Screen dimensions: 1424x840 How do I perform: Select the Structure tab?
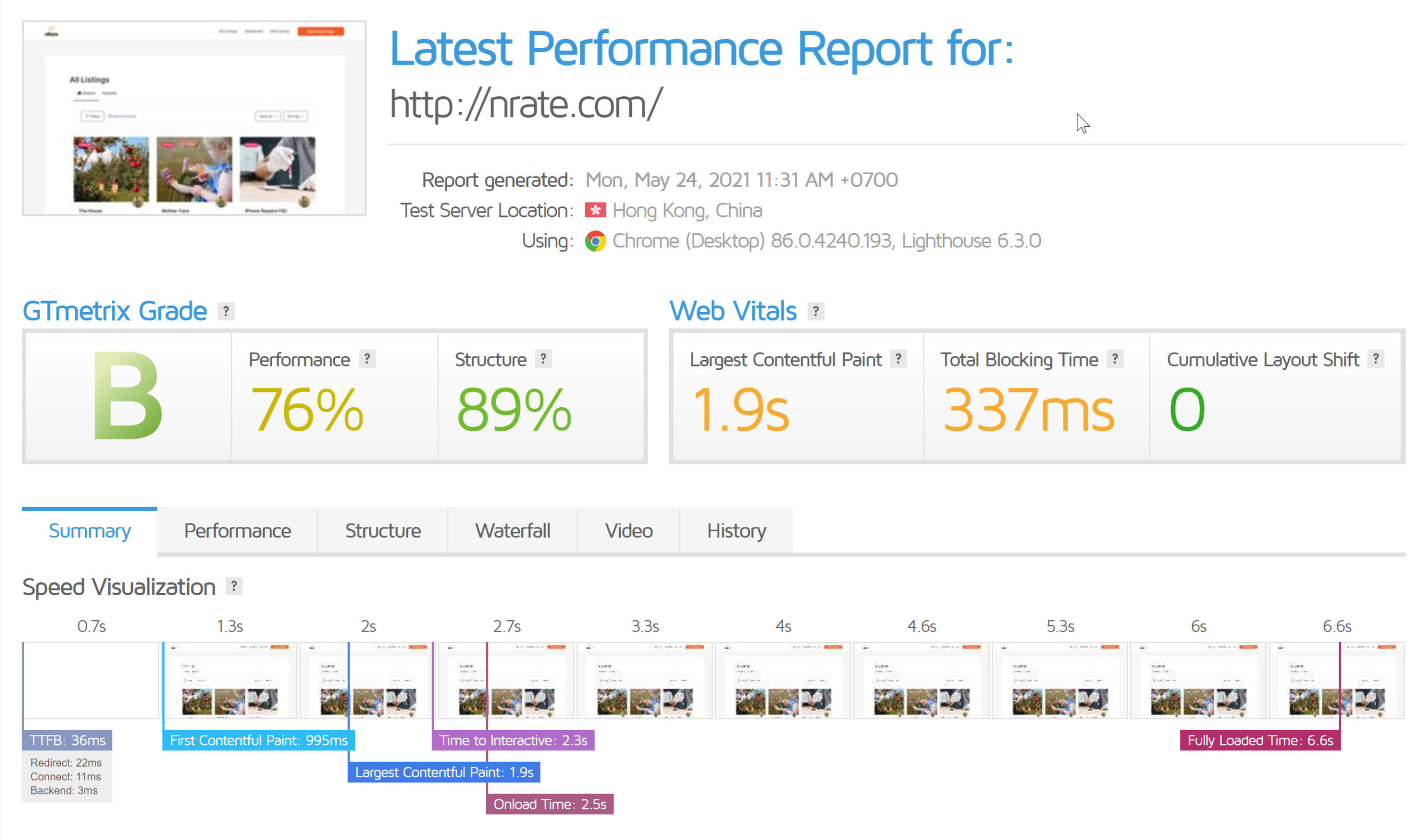pyautogui.click(x=383, y=531)
